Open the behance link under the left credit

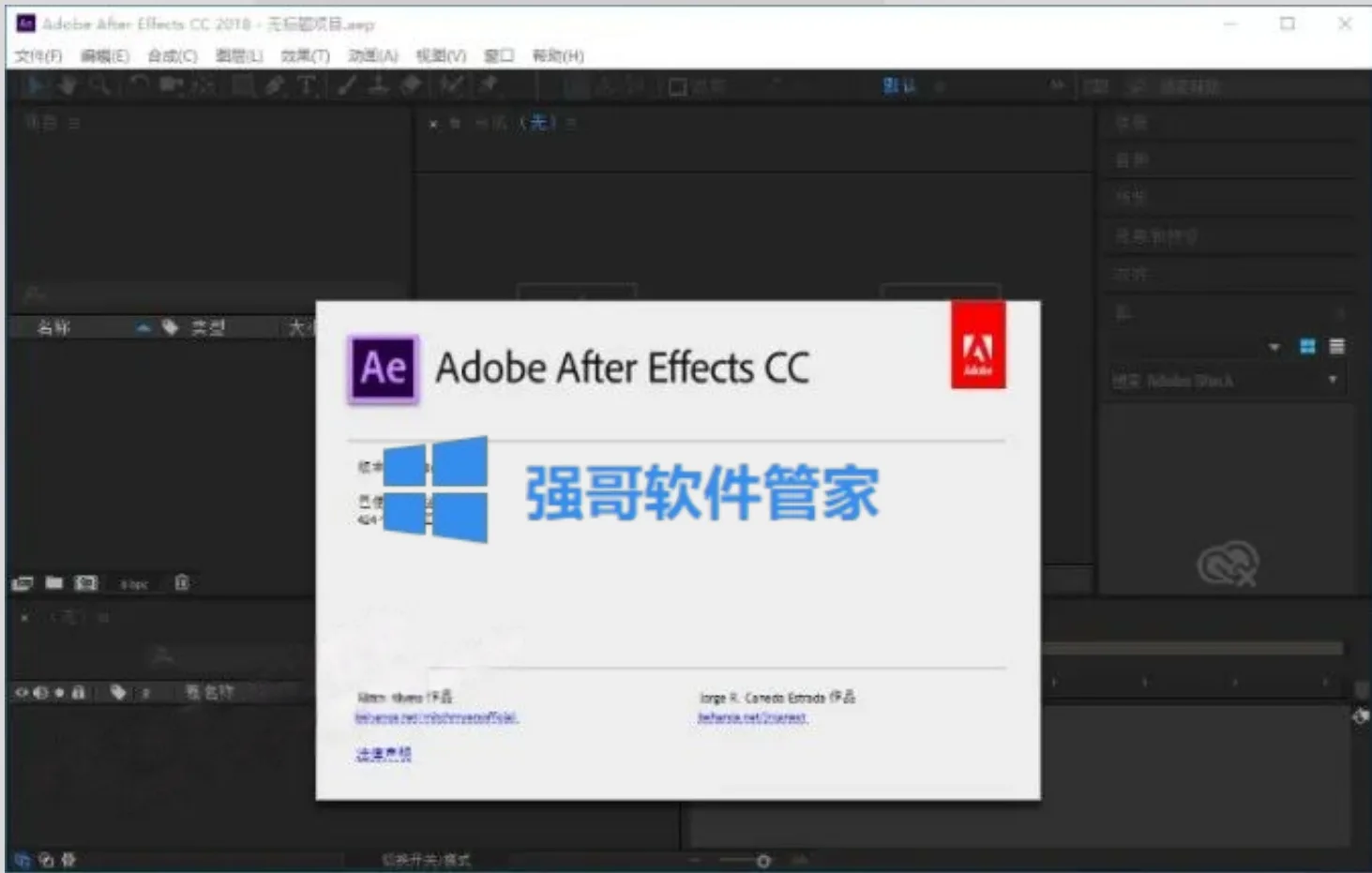pos(436,717)
